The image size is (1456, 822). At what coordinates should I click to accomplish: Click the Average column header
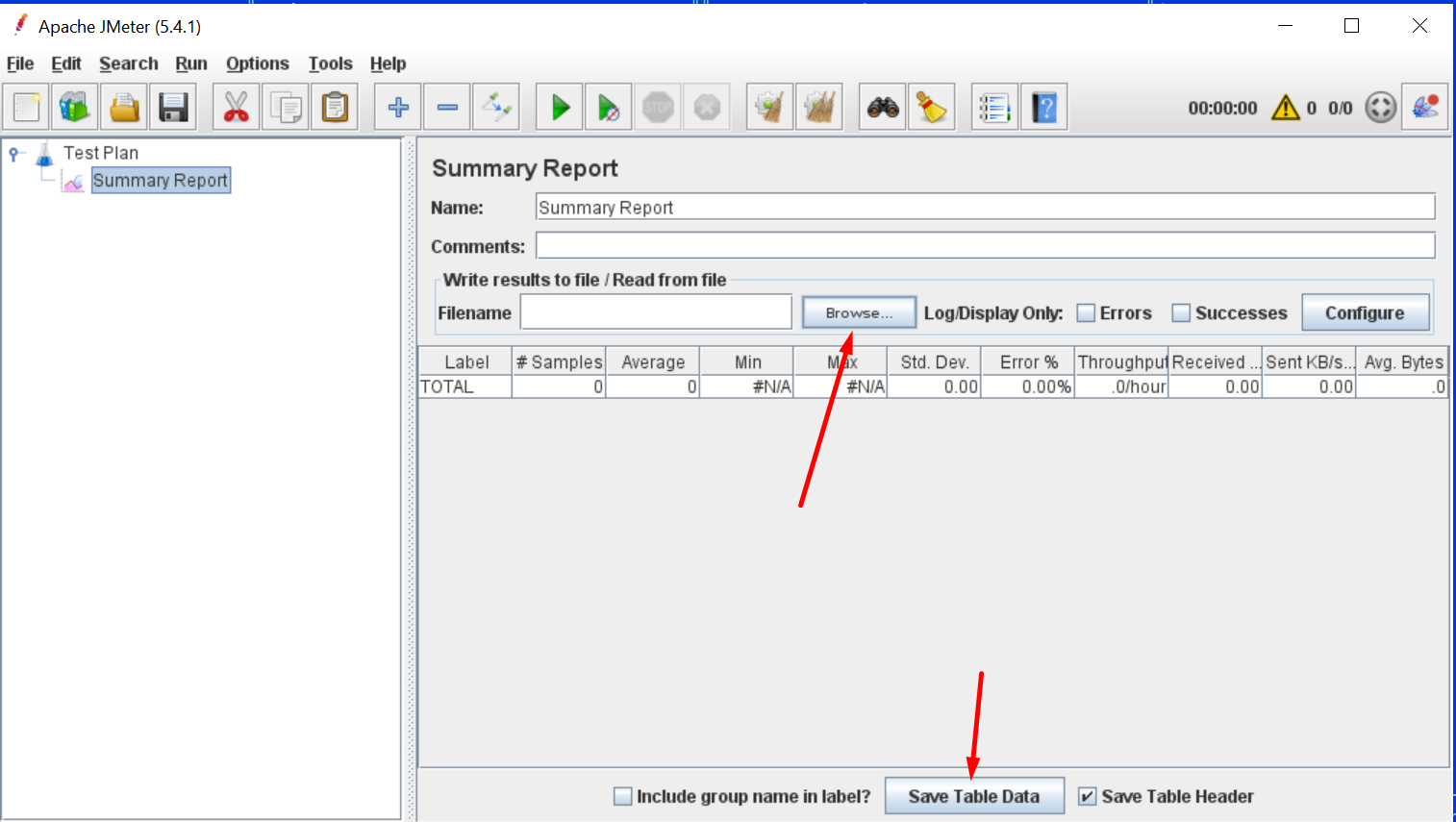click(x=653, y=361)
